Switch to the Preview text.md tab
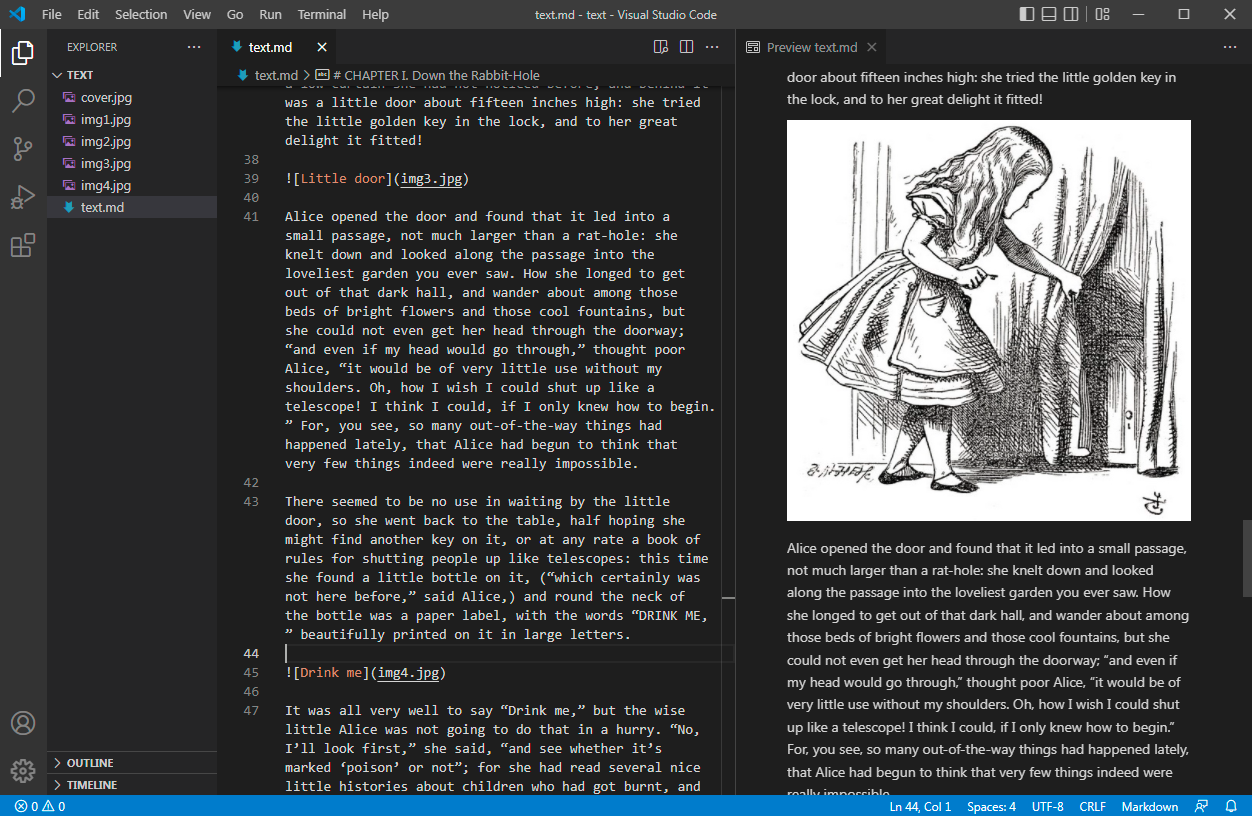This screenshot has height=816, width=1252. (811, 47)
